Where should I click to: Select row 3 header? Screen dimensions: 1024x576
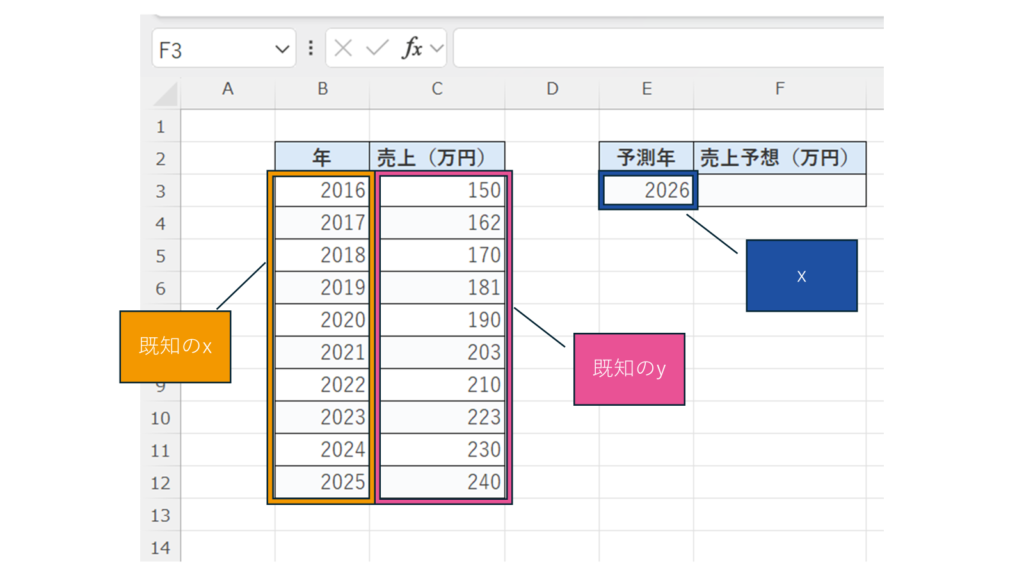160,191
